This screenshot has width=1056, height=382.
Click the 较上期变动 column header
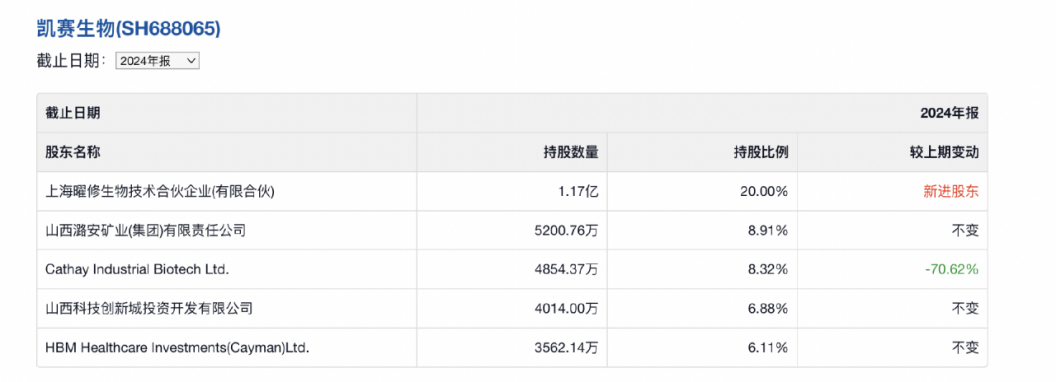point(944,152)
